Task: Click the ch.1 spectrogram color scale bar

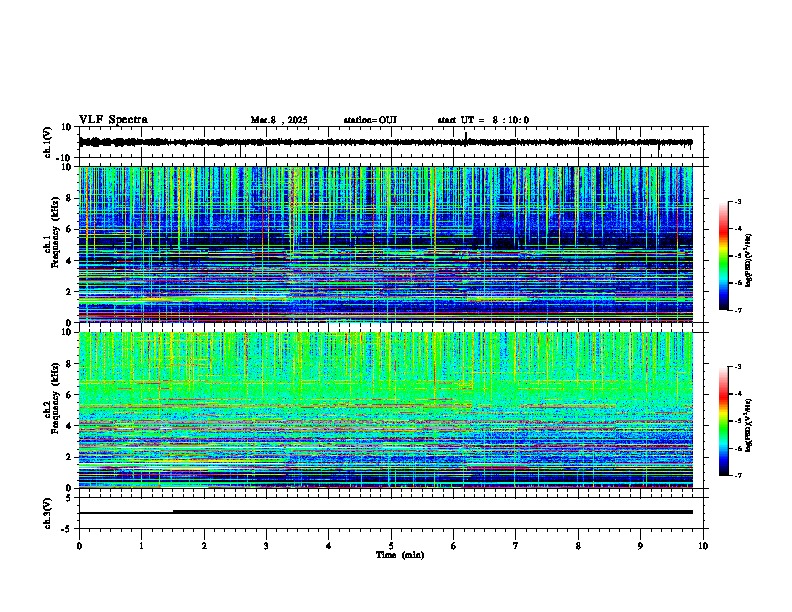Action: point(723,256)
